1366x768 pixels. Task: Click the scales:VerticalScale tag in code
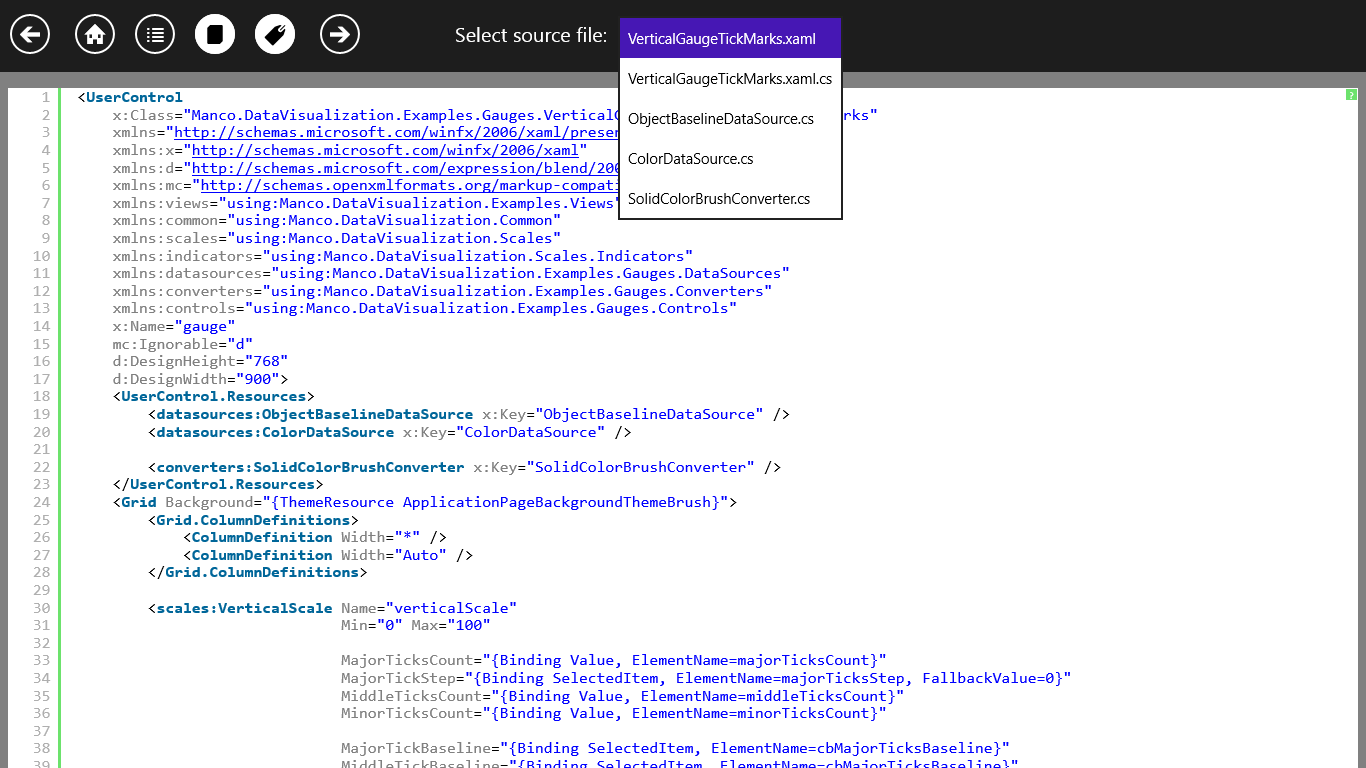pos(245,608)
